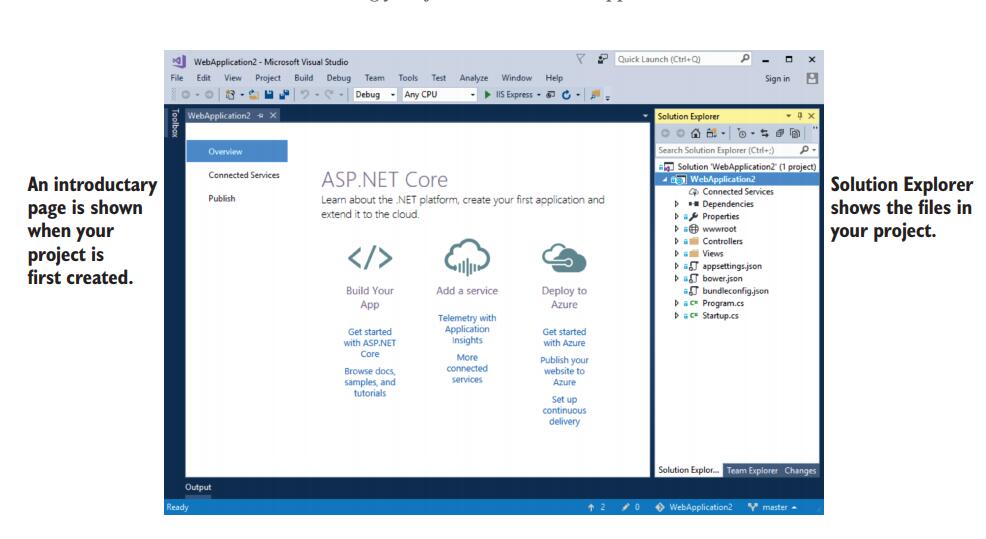Click the New Project toolbar icon
This screenshot has width=986, height=539.
[x=231, y=94]
